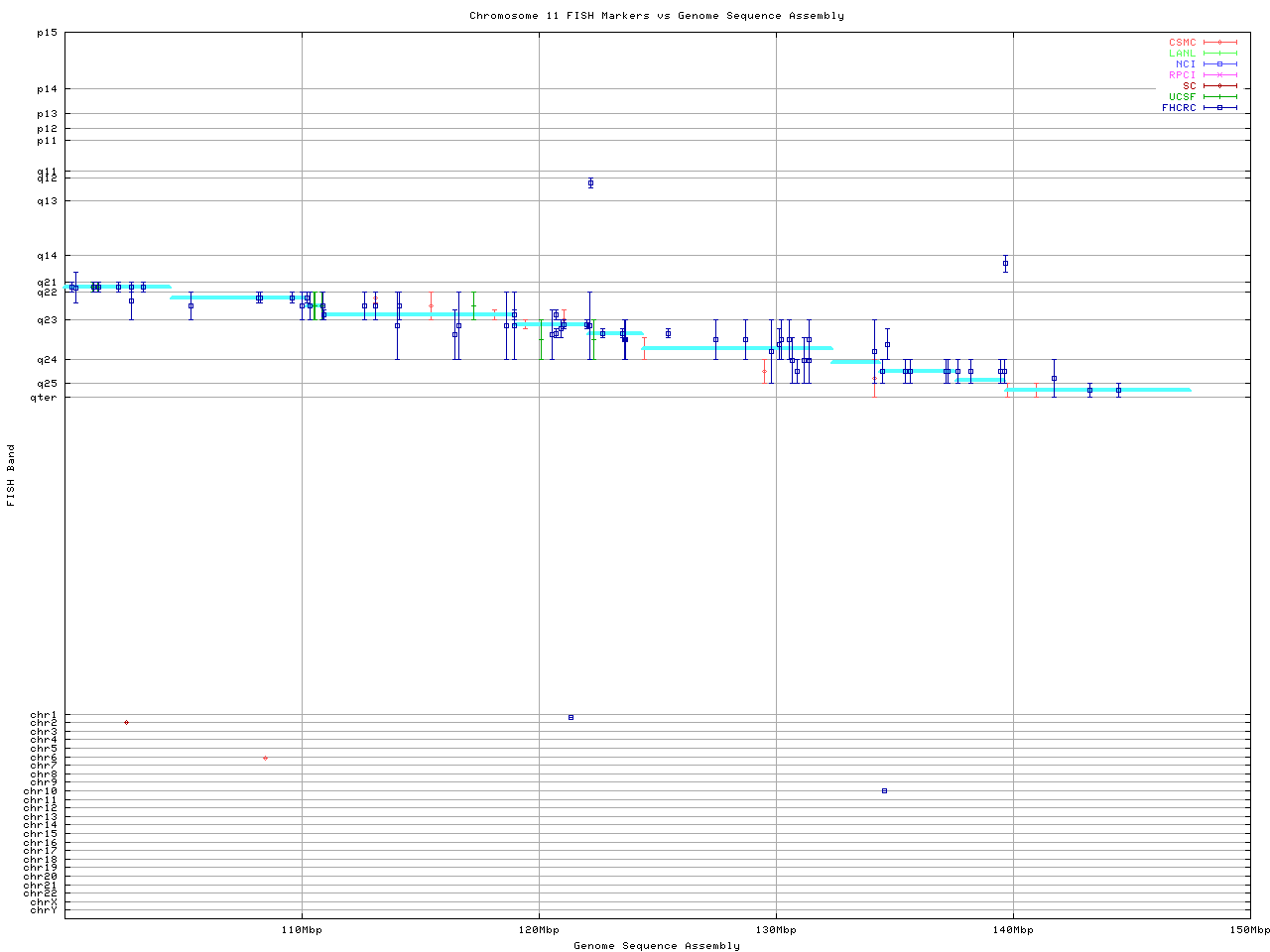Select the FHCRC legend marker
1270x952 pixels.
pyautogui.click(x=1219, y=108)
